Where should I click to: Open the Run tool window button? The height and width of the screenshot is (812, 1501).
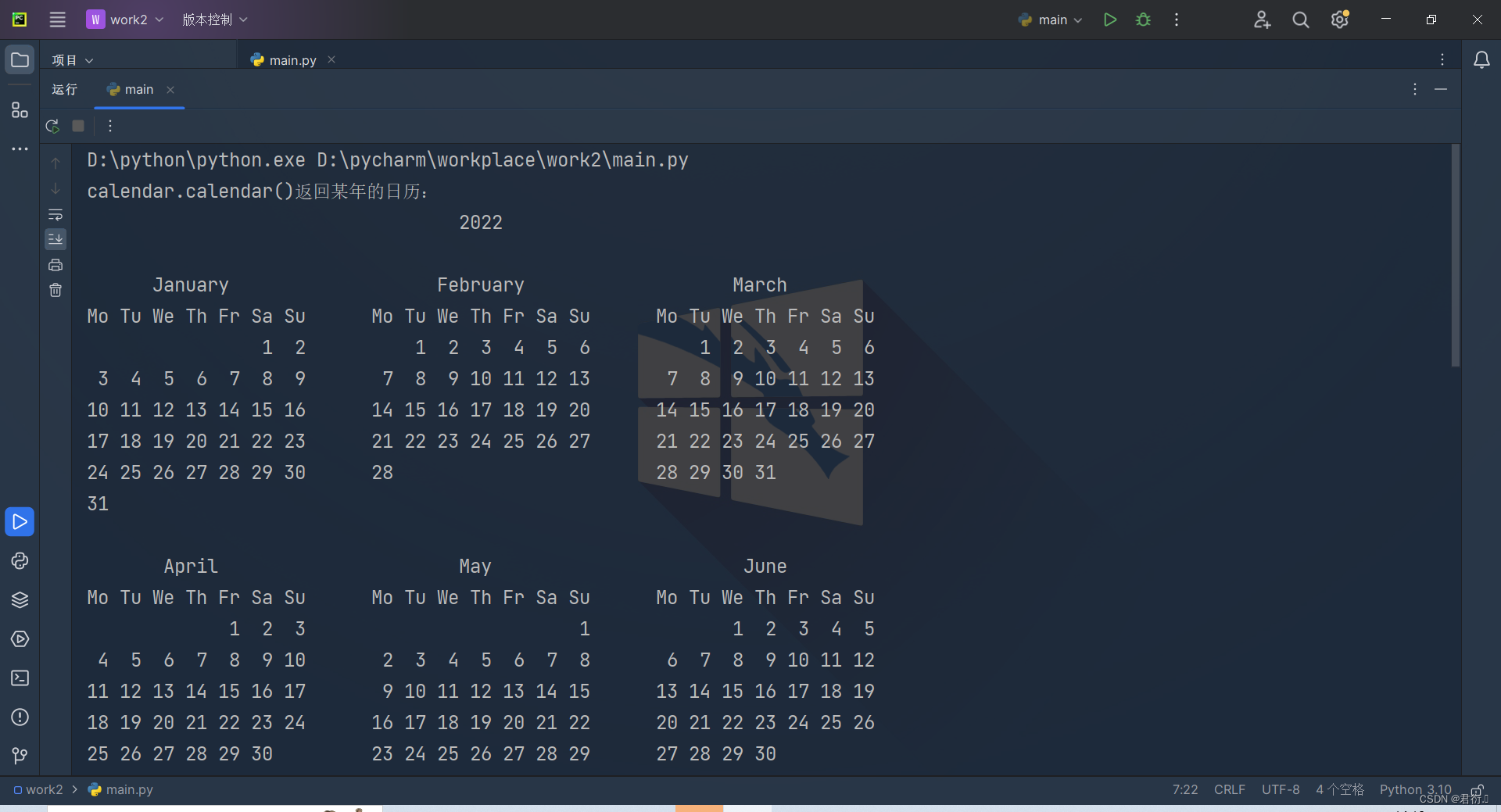click(x=20, y=521)
